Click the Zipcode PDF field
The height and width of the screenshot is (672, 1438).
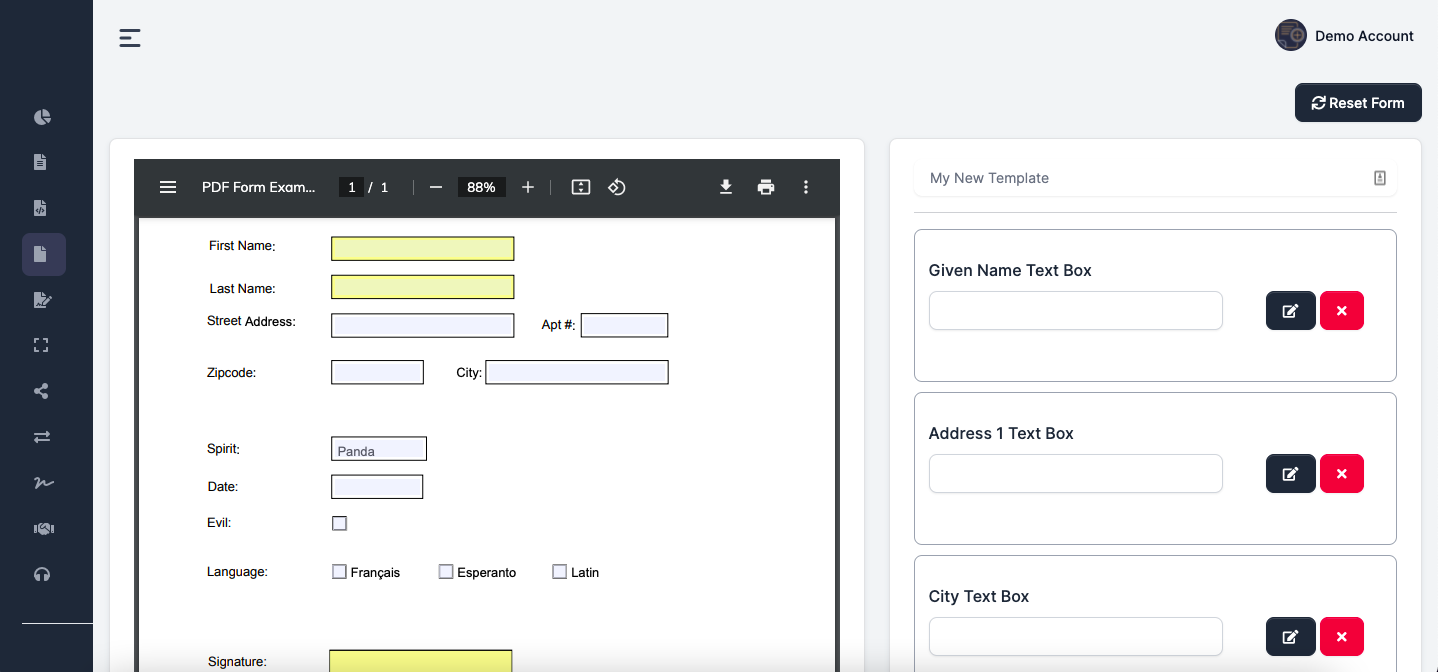point(378,372)
